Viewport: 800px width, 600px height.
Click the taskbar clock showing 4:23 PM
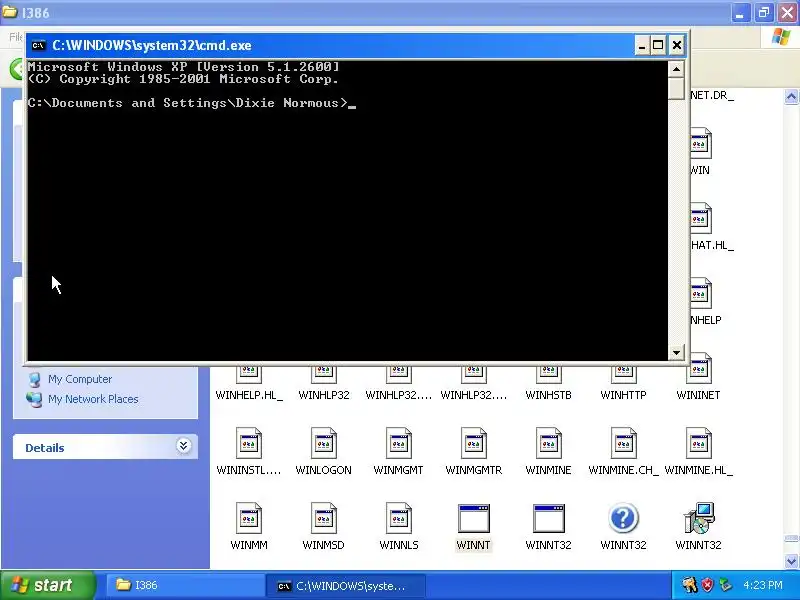pos(763,585)
